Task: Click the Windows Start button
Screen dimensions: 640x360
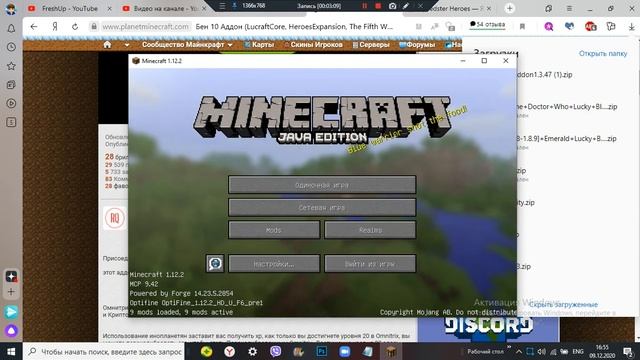Action: (11, 351)
